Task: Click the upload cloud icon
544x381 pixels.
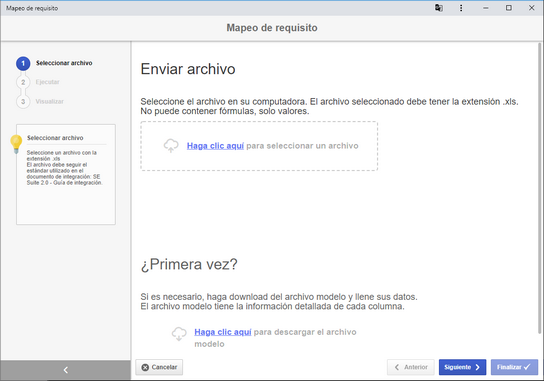Action: 171,146
